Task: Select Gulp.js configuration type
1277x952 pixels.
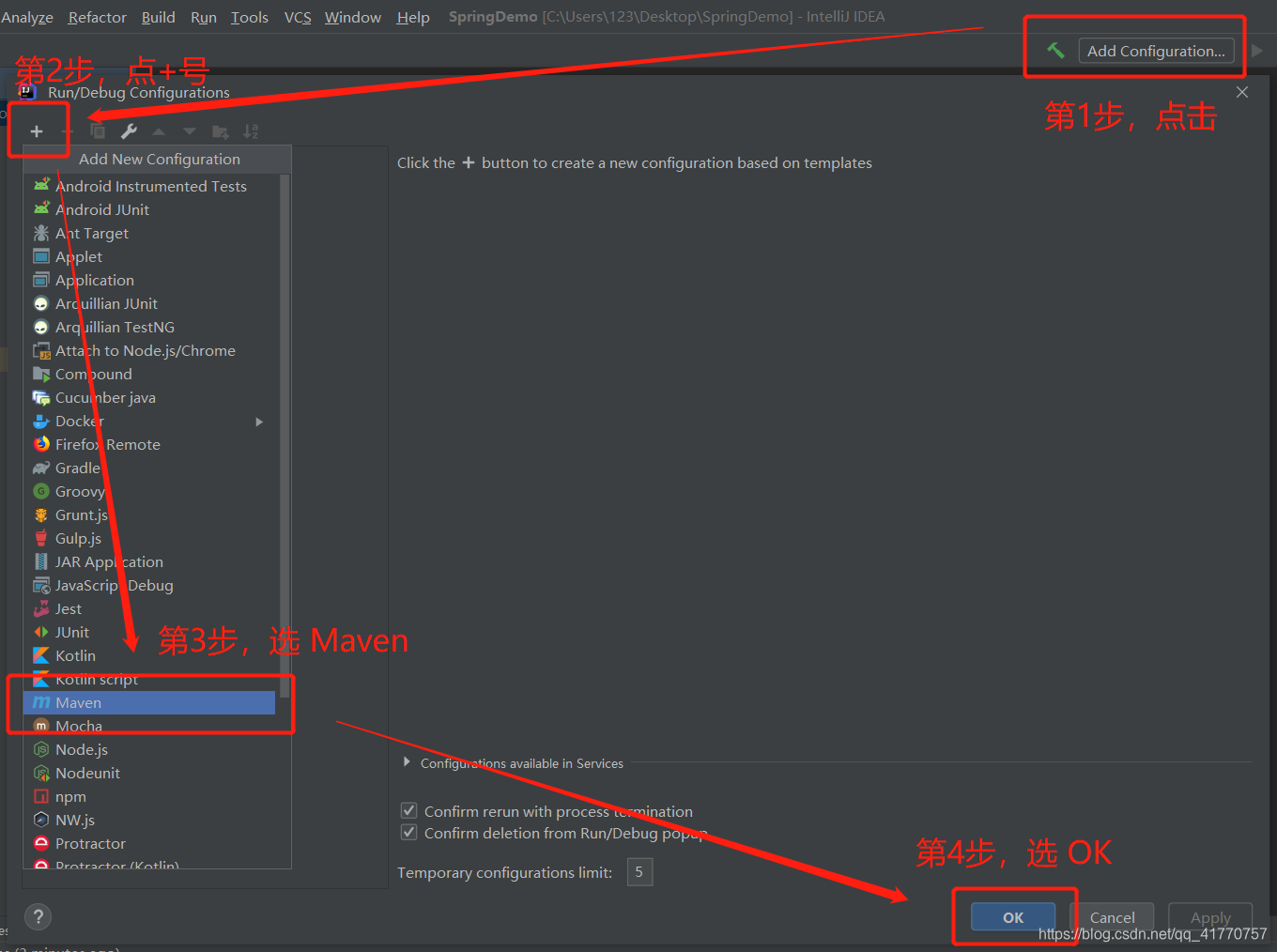Action: coord(150,538)
